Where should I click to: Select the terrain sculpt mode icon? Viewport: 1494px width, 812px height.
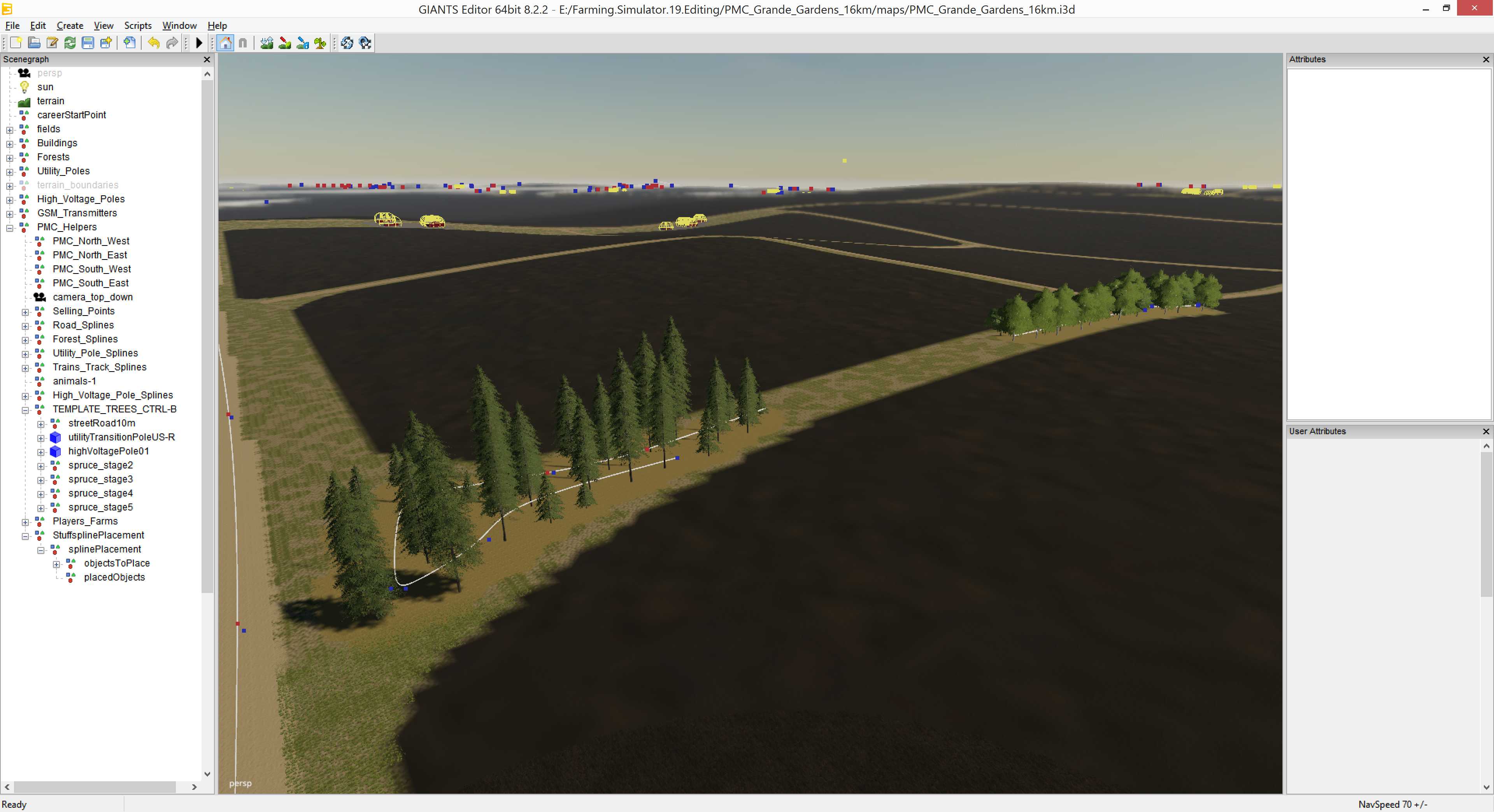coord(267,43)
